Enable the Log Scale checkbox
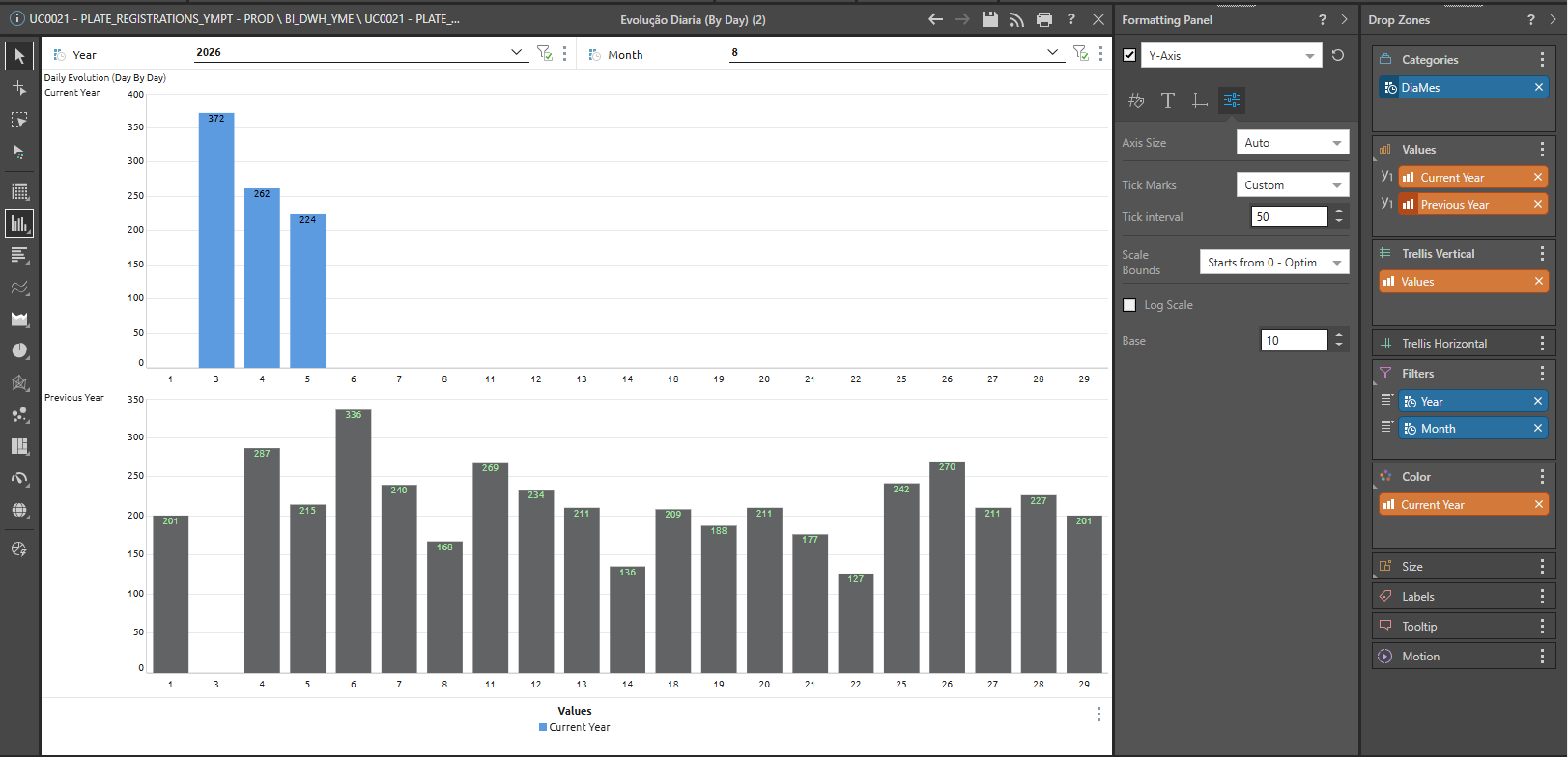The image size is (1568, 757). pos(1129,305)
